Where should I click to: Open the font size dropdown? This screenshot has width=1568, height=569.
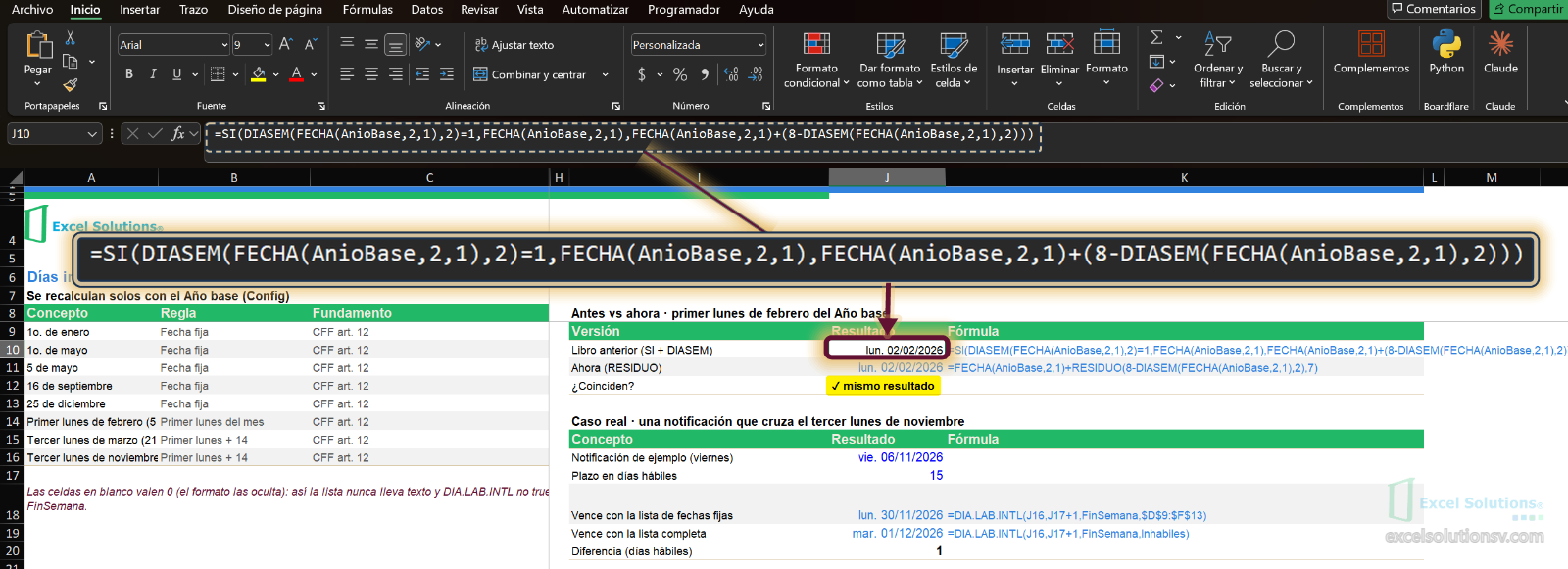[267, 45]
